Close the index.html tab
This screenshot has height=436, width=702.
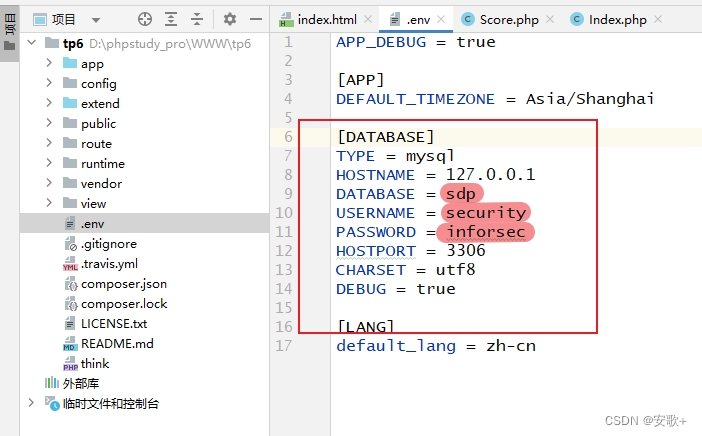coord(367,20)
